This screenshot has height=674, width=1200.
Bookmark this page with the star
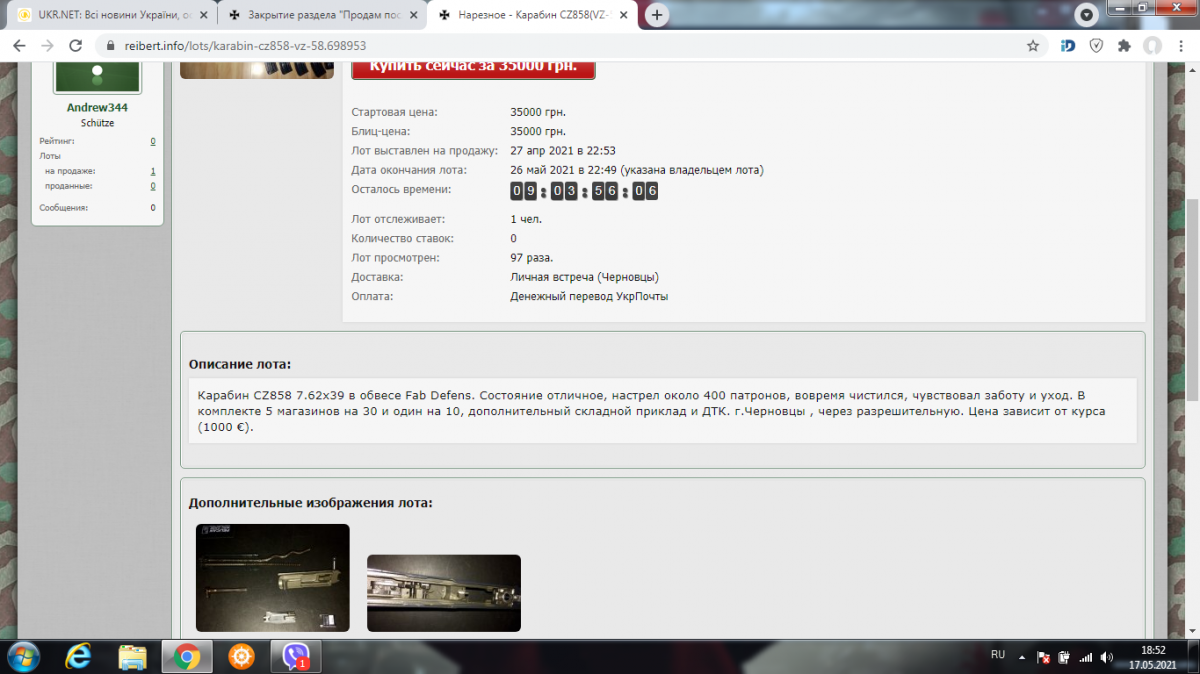click(1033, 46)
